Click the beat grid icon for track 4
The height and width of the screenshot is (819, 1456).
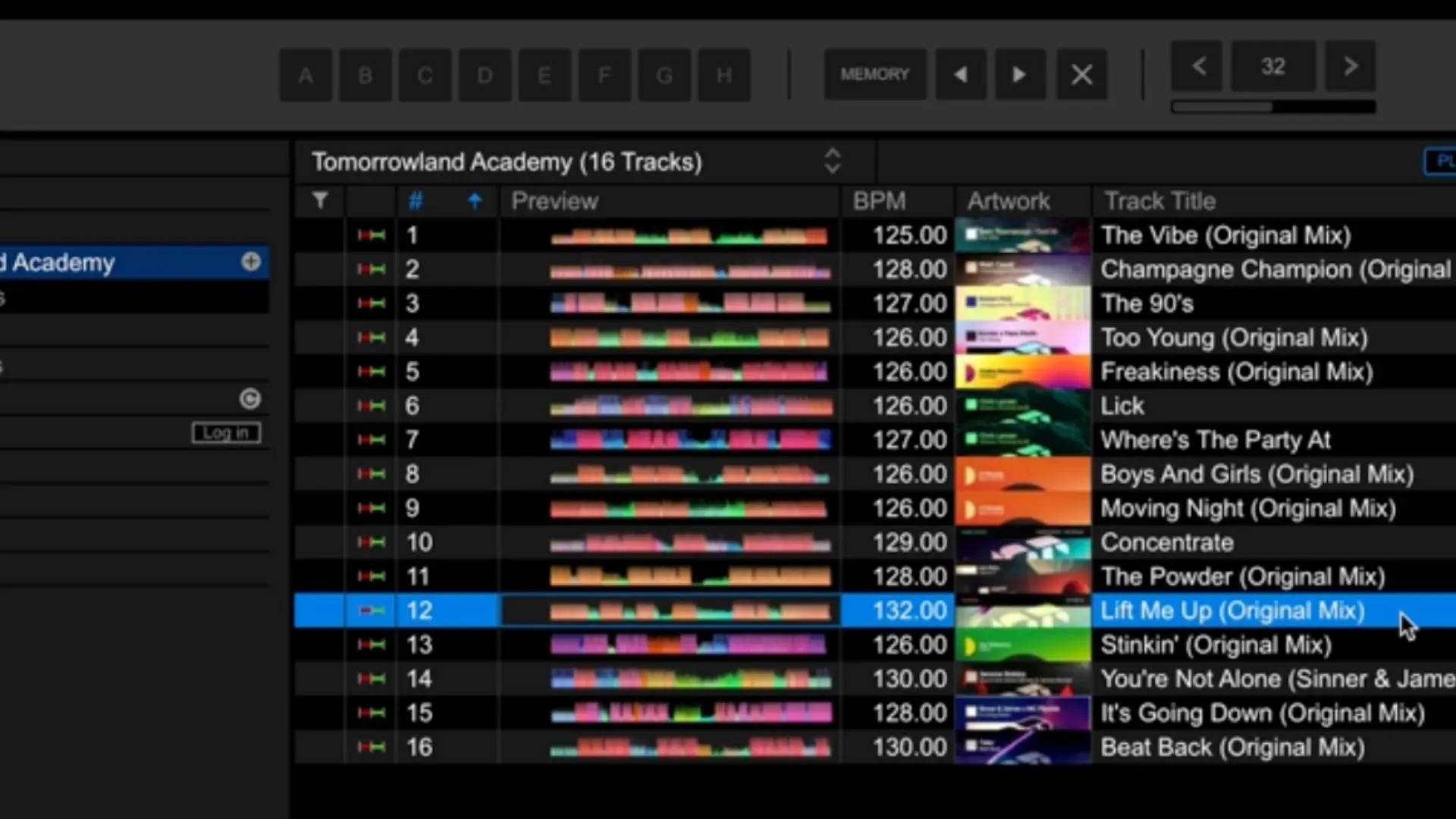coord(372,337)
